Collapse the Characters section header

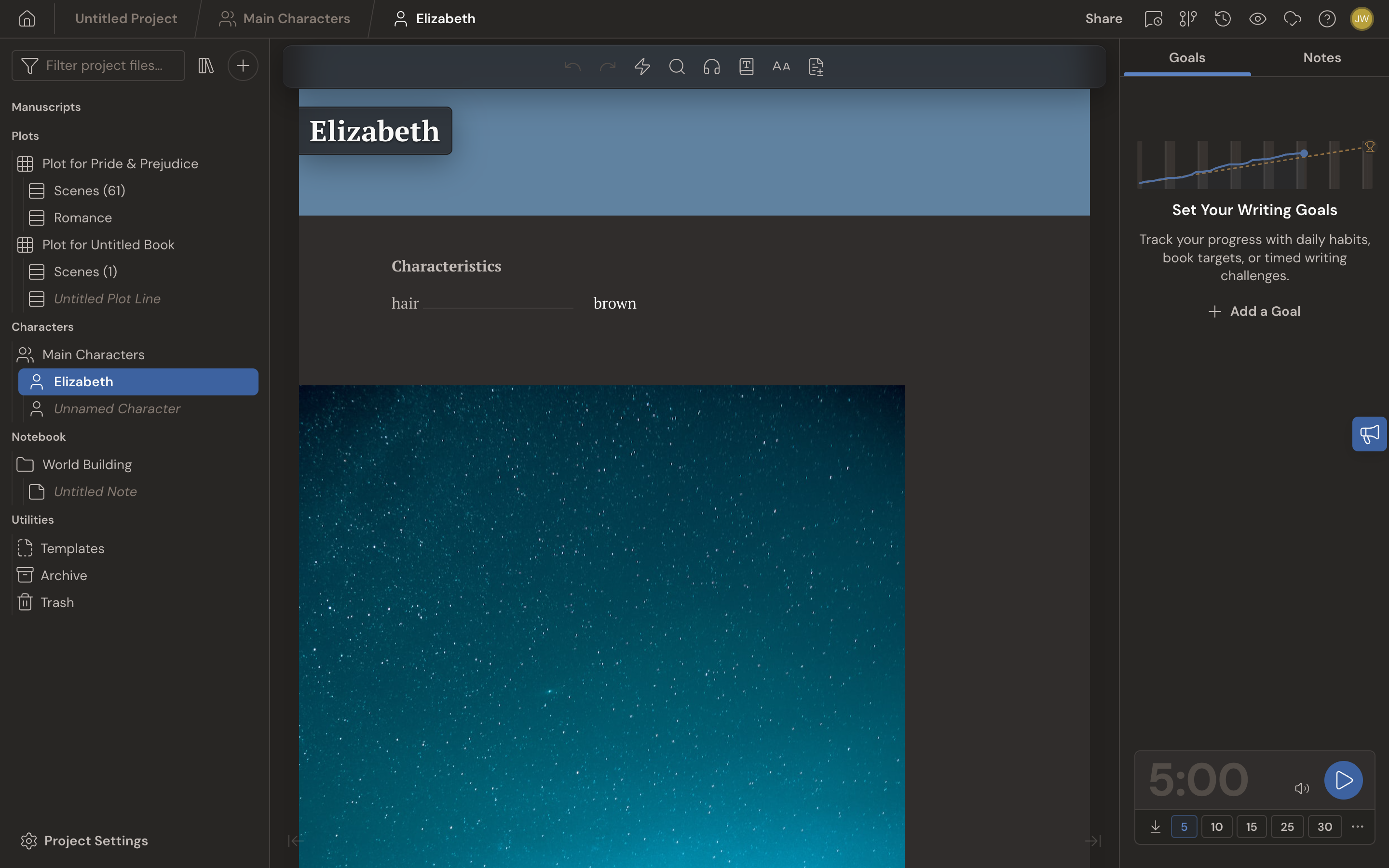pos(42,326)
